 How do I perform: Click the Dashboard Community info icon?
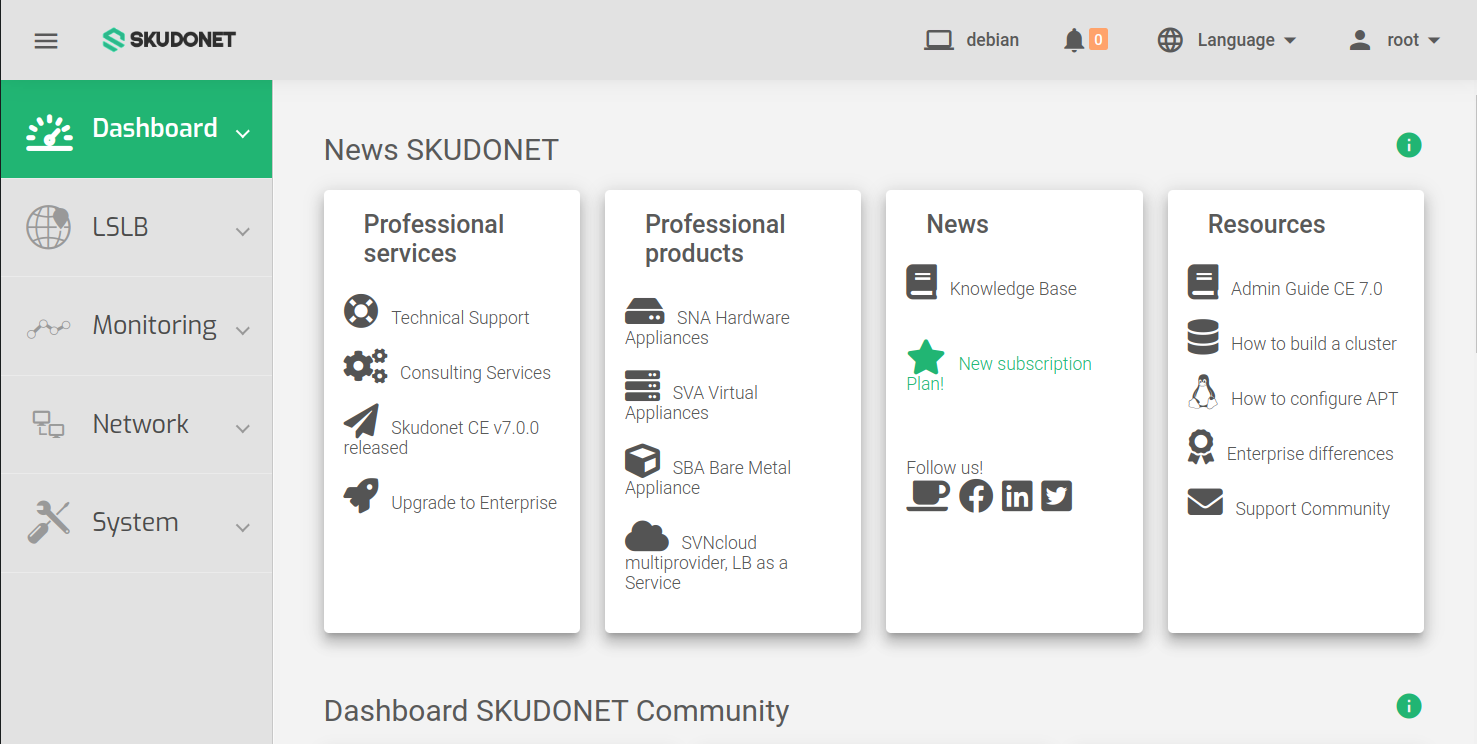pyautogui.click(x=1408, y=706)
